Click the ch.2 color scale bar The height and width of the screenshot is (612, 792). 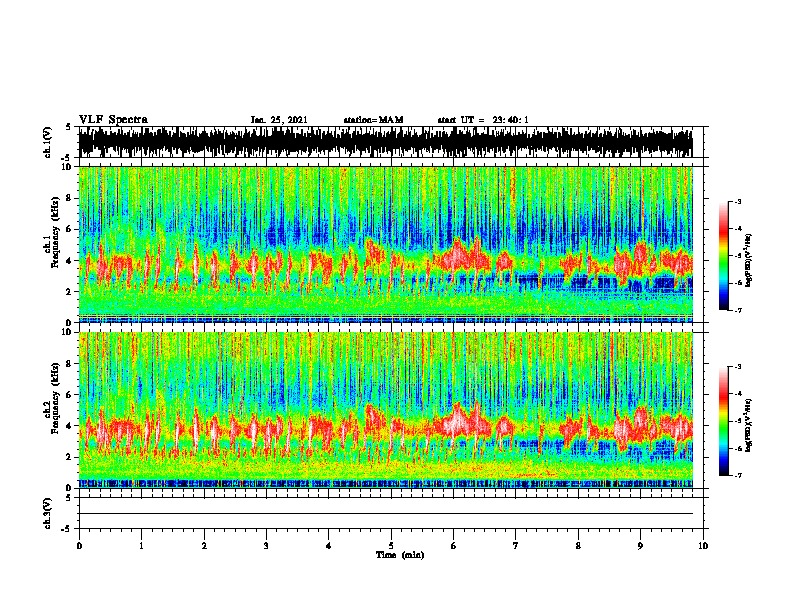(723, 421)
